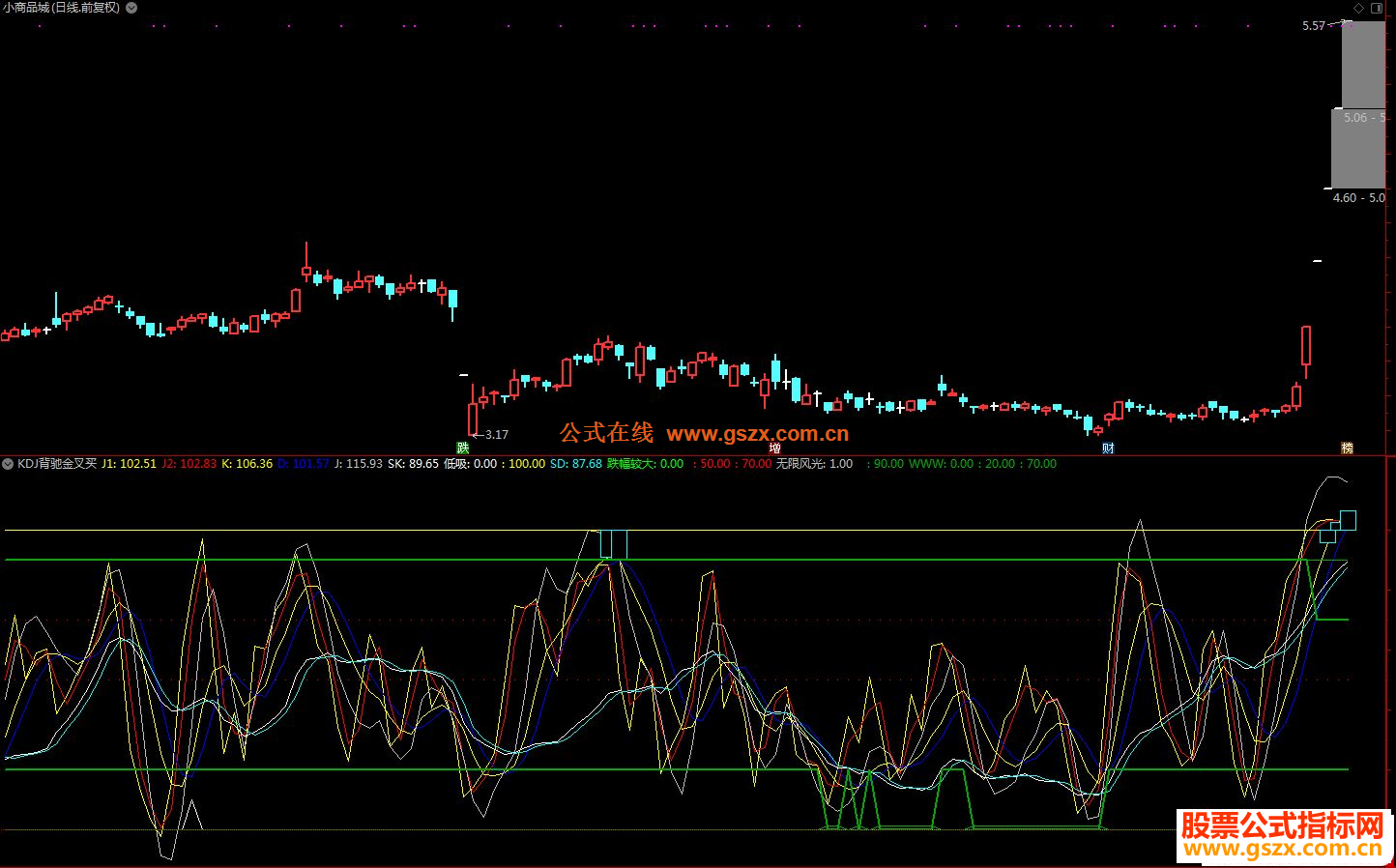Select the 小商品城(日线,前复权) chart title

tap(62, 8)
